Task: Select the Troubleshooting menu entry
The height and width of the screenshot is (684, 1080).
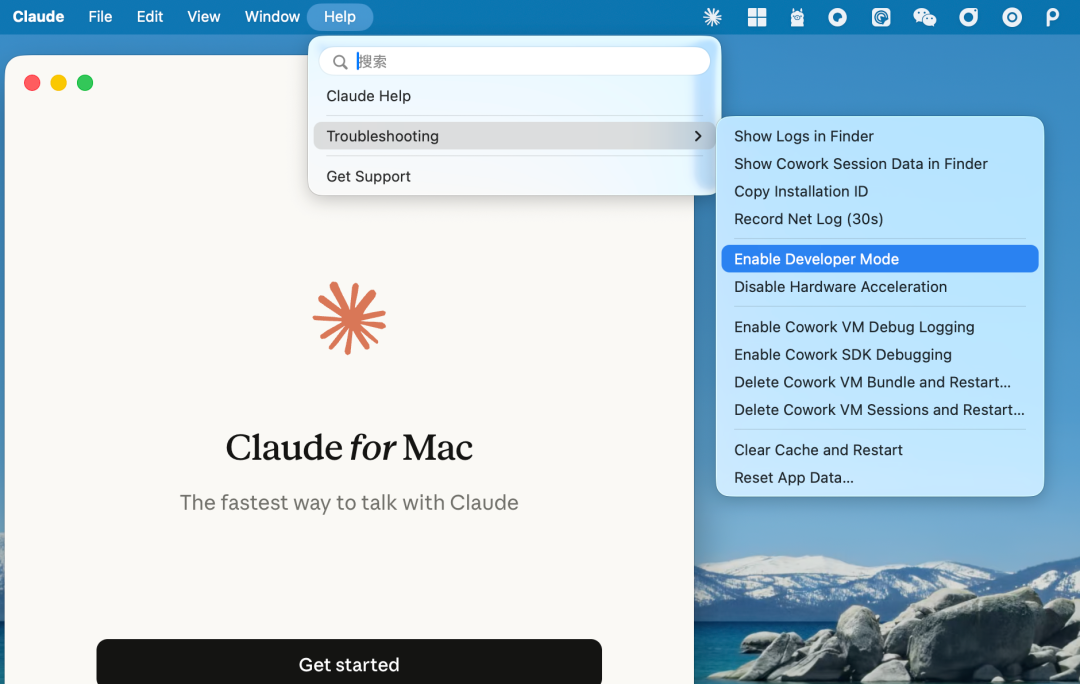Action: point(515,136)
